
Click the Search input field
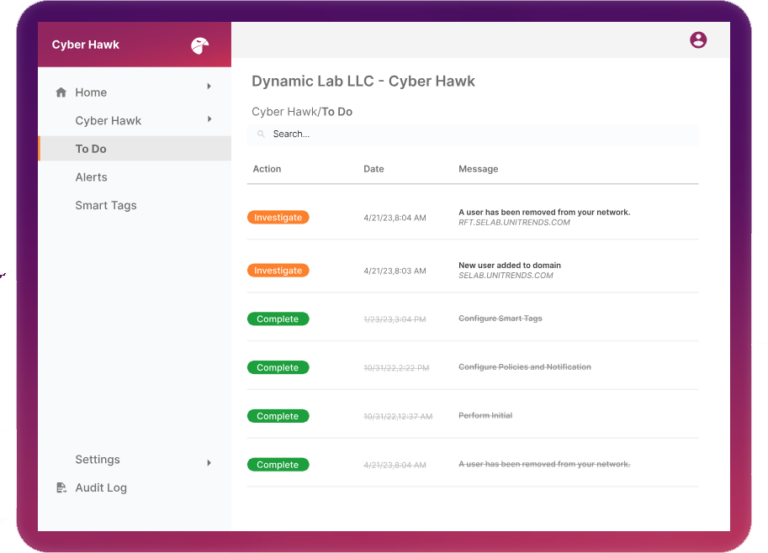tap(473, 134)
